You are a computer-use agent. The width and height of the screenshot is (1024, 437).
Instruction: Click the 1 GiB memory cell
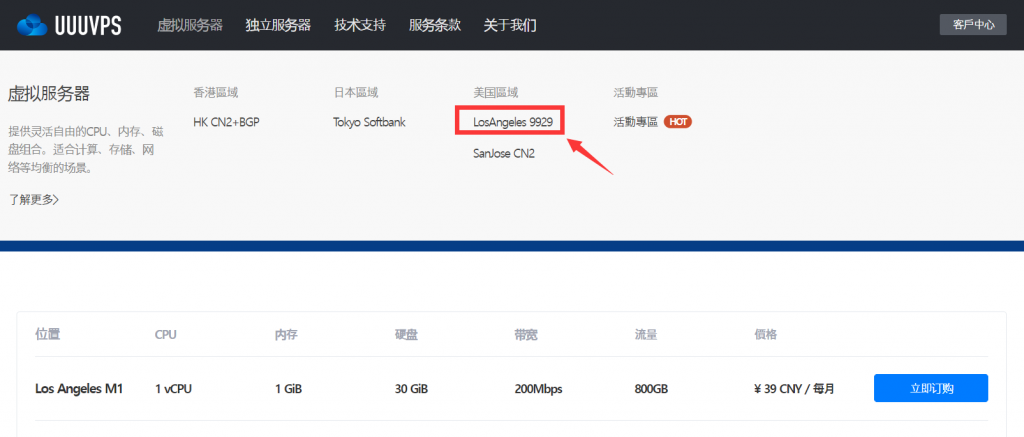(288, 389)
